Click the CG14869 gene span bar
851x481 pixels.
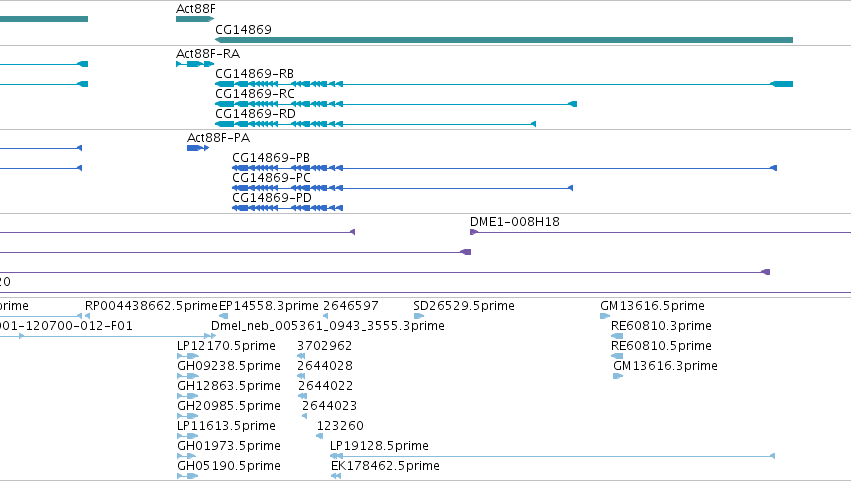pyautogui.click(x=504, y=40)
